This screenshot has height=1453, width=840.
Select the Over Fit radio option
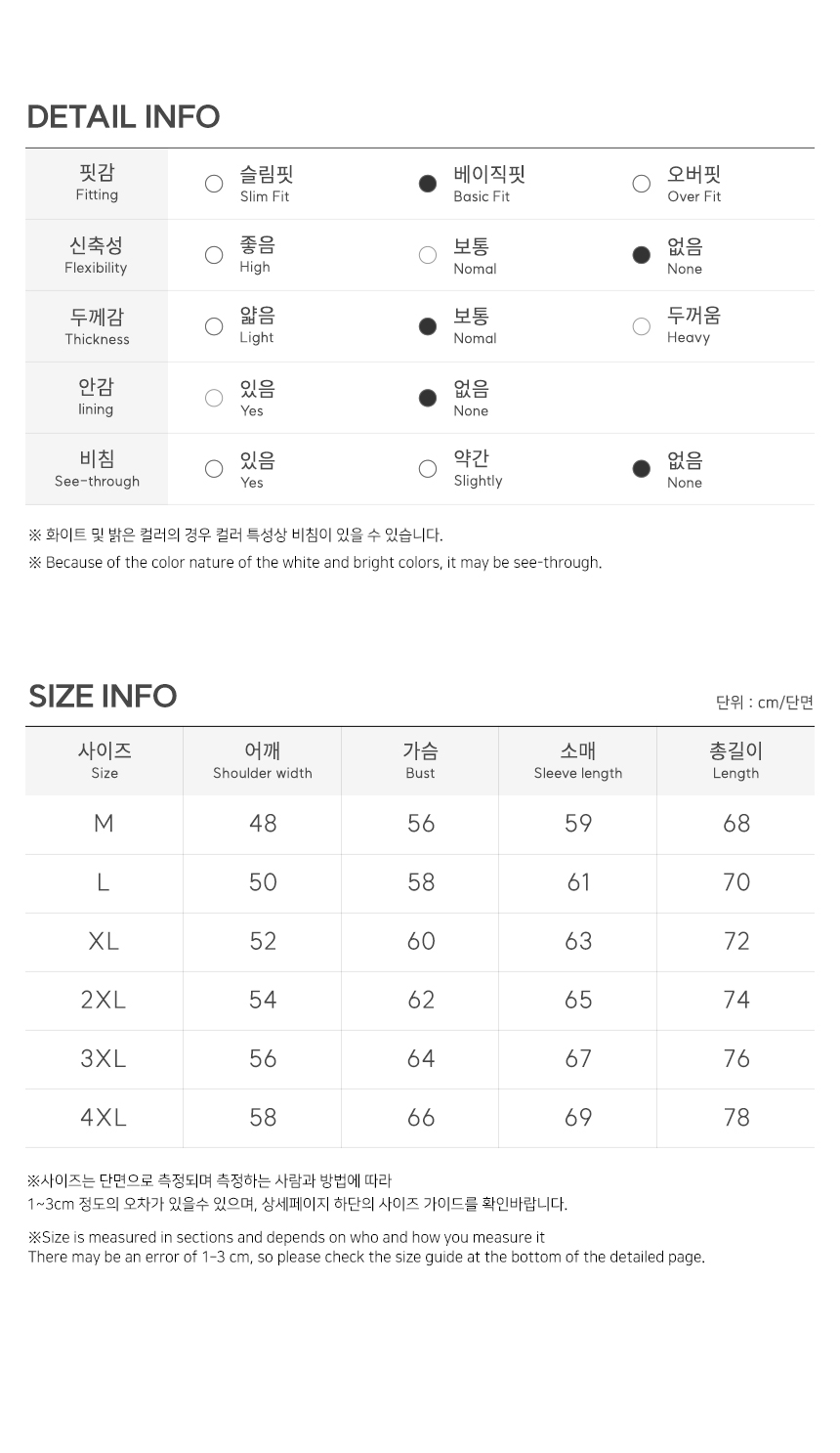[x=642, y=184]
